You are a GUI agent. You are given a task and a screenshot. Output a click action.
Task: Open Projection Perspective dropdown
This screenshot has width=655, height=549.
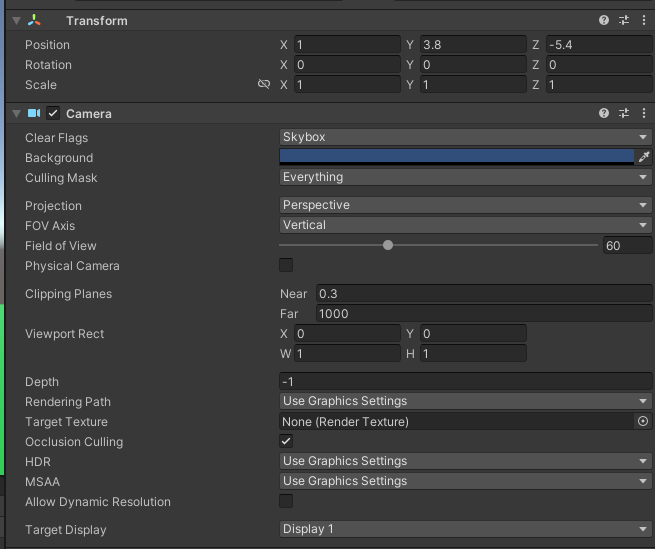pyautogui.click(x=465, y=205)
